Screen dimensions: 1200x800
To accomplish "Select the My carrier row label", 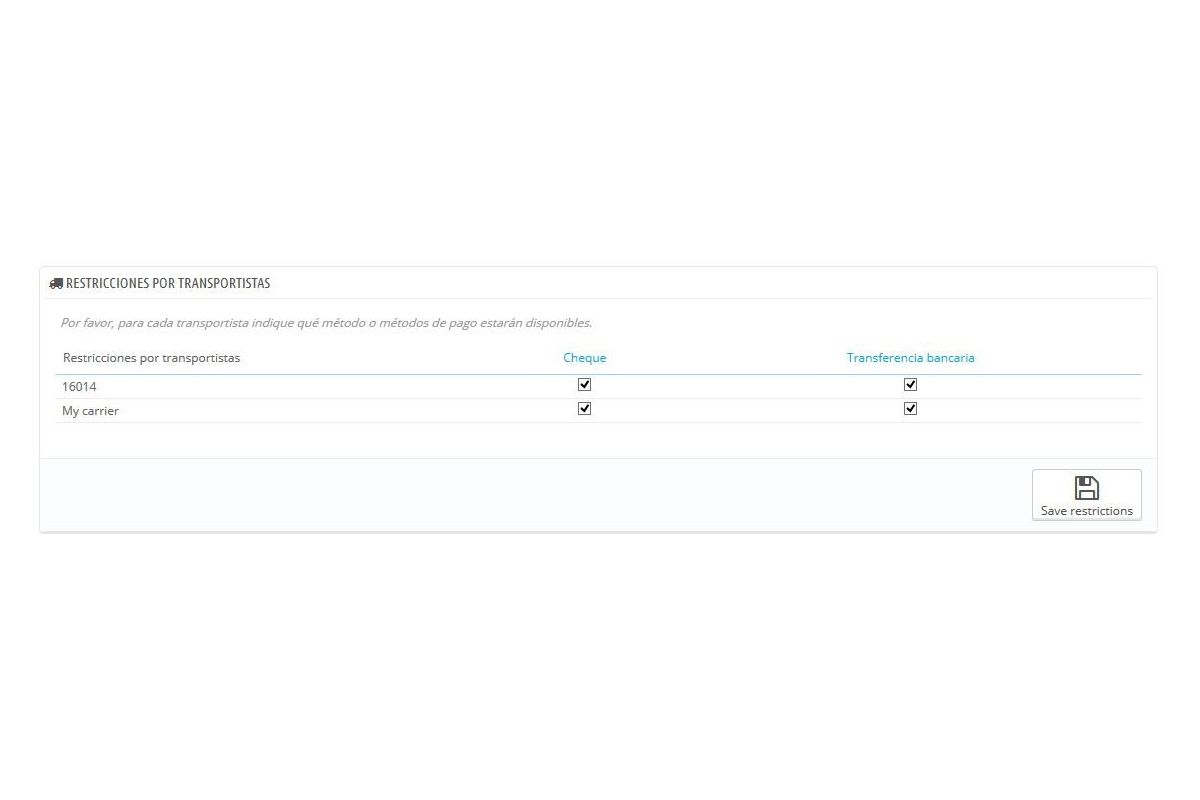I will tap(90, 411).
